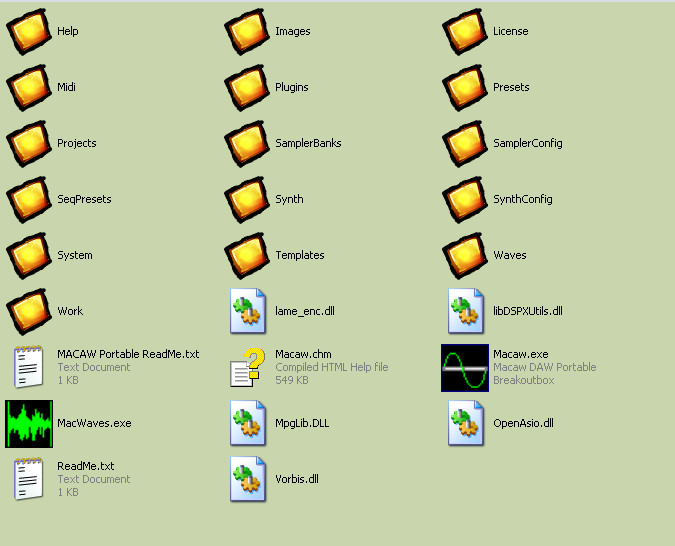Click the Macaw.exe sine wave icon
Image resolution: width=675 pixels, height=546 pixels.
465,368
